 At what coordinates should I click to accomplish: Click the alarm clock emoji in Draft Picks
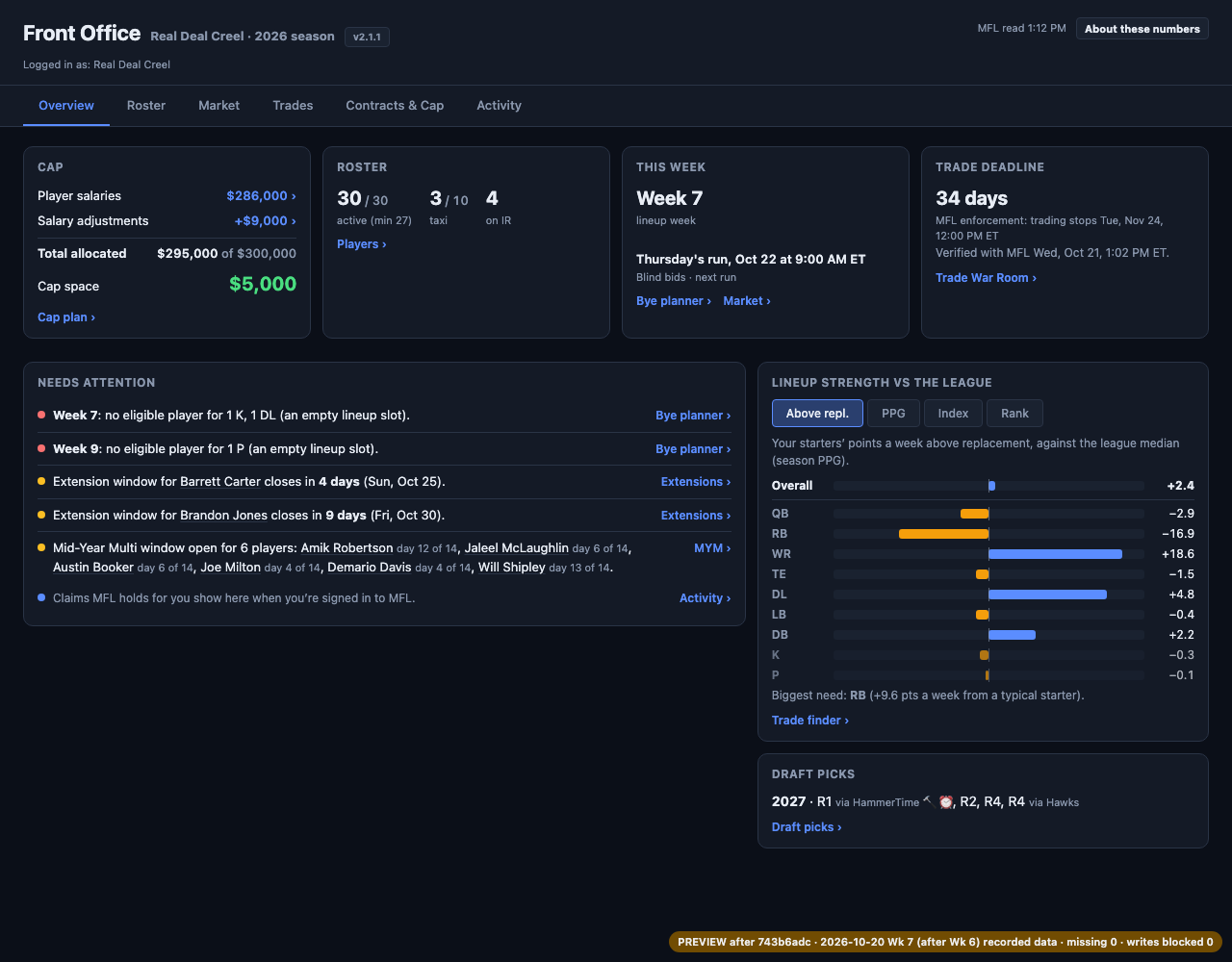click(x=946, y=801)
